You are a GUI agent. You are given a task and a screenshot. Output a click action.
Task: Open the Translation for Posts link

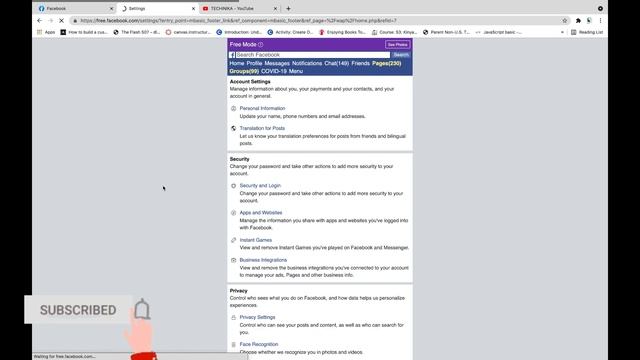[x=262, y=128]
